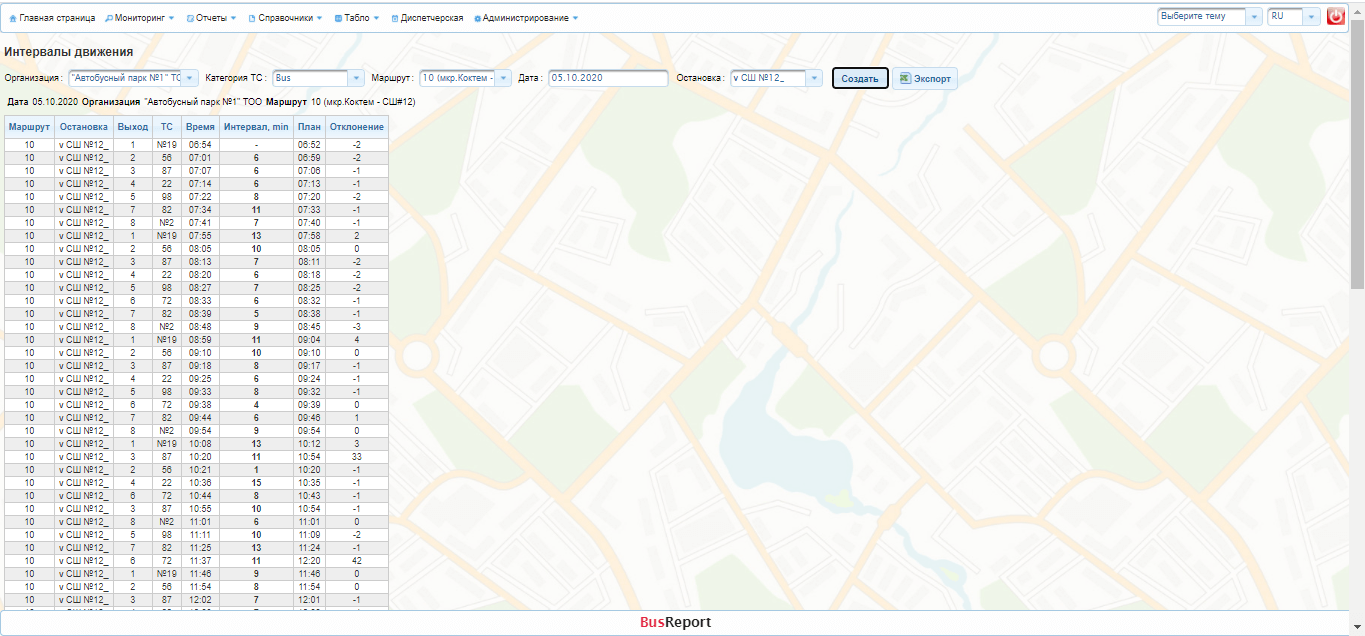
Task: Open the Мониторинг menu
Action: click(140, 18)
